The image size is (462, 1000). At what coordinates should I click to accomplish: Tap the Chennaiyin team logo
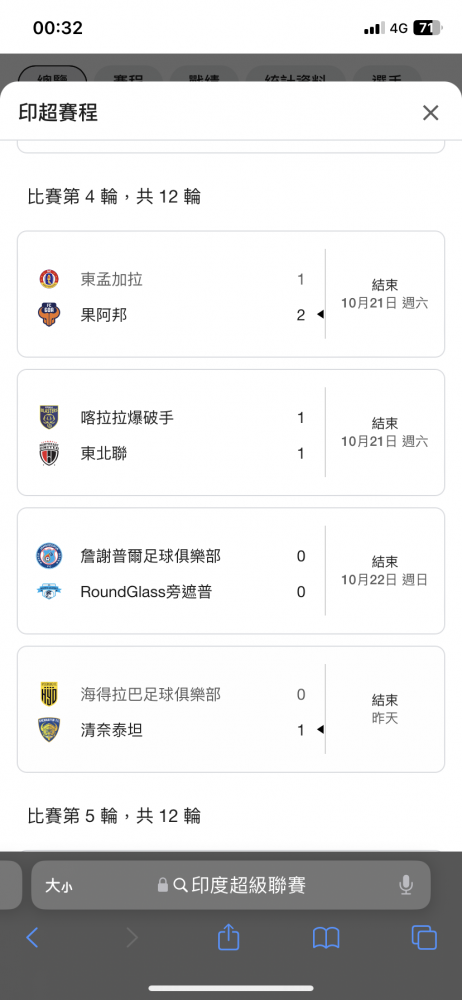point(49,730)
